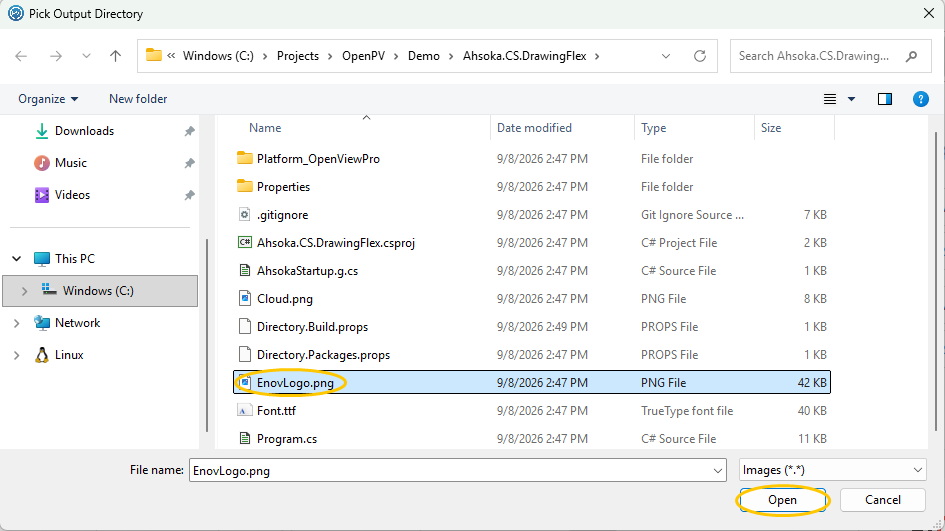Collapse the This PC node
The width and height of the screenshot is (945, 531).
click(x=16, y=259)
